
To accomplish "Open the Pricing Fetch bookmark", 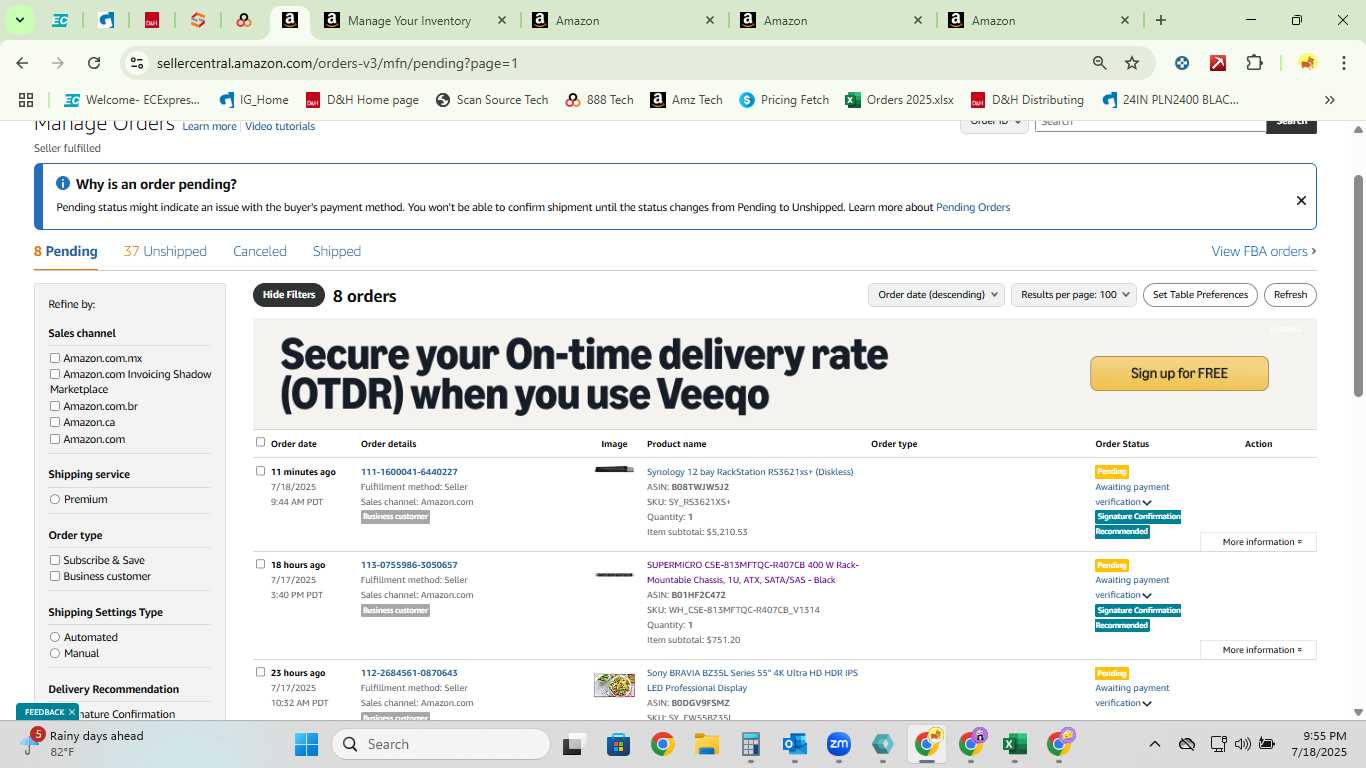I will [x=784, y=100].
